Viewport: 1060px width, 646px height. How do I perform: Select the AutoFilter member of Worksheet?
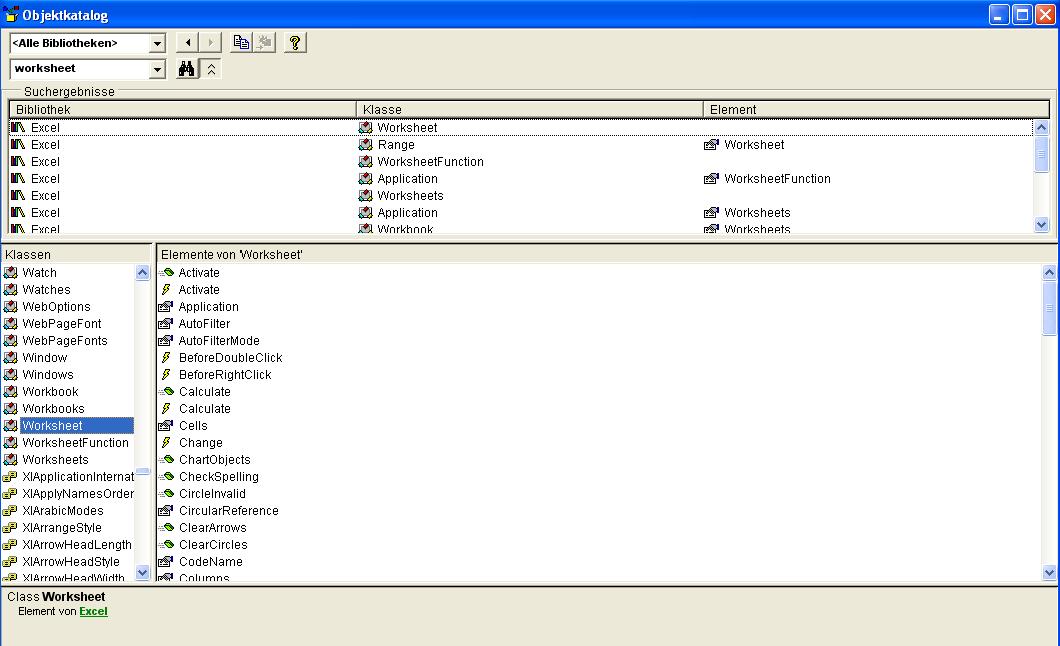point(204,324)
